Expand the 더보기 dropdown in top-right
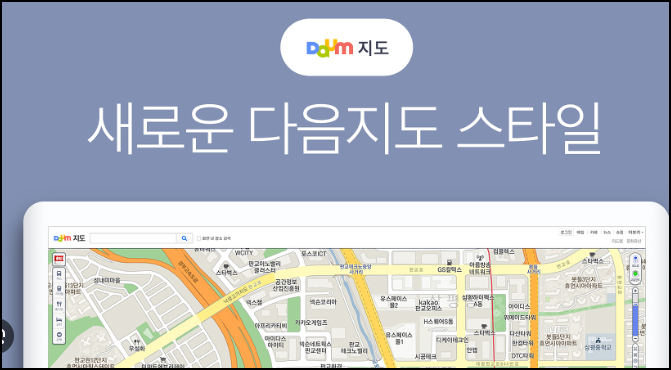Image resolution: width=671 pixels, height=370 pixels. pos(635,232)
